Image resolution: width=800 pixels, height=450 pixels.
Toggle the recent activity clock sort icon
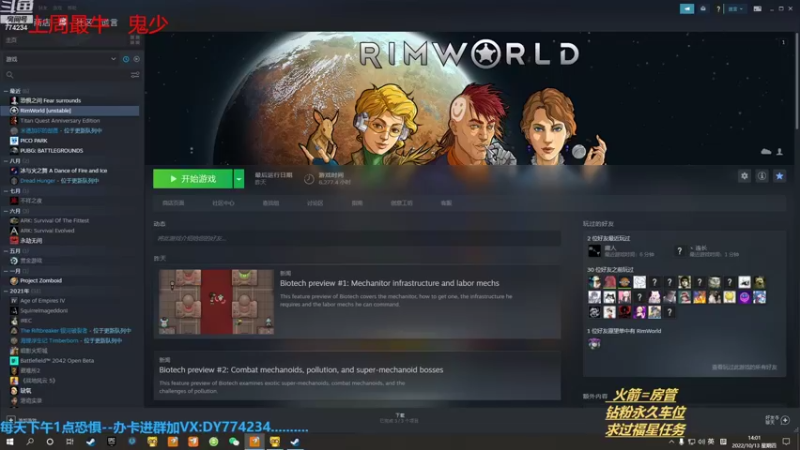click(x=126, y=59)
